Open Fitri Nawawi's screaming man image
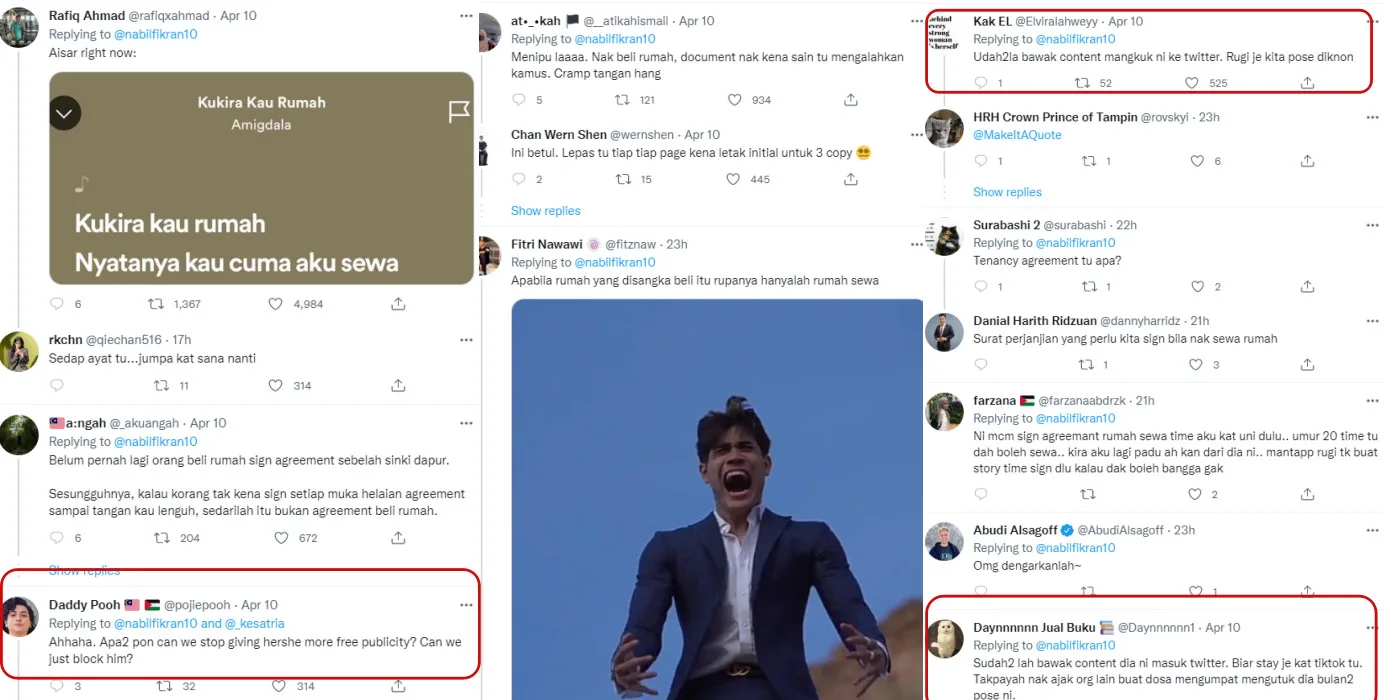This screenshot has height=700, width=1385. pyautogui.click(x=717, y=500)
